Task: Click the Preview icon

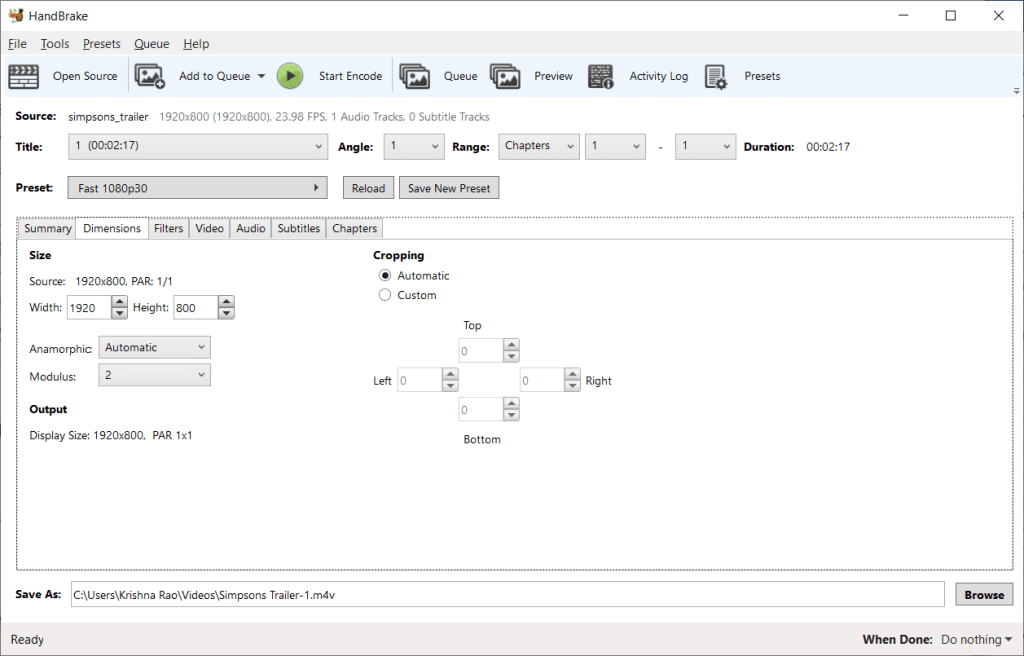Action: pyautogui.click(x=505, y=76)
